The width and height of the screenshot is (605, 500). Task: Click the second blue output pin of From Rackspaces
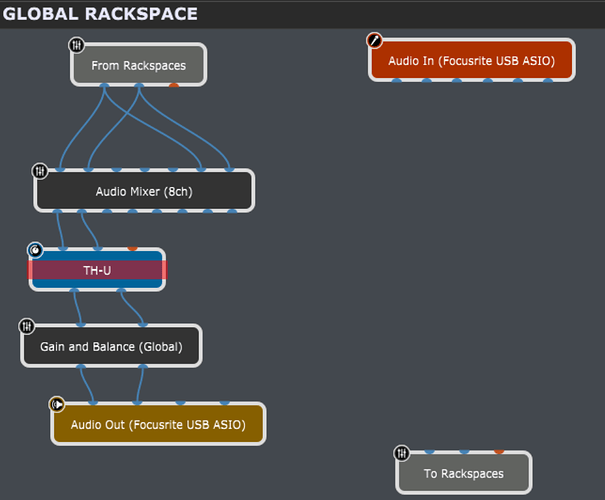139,85
